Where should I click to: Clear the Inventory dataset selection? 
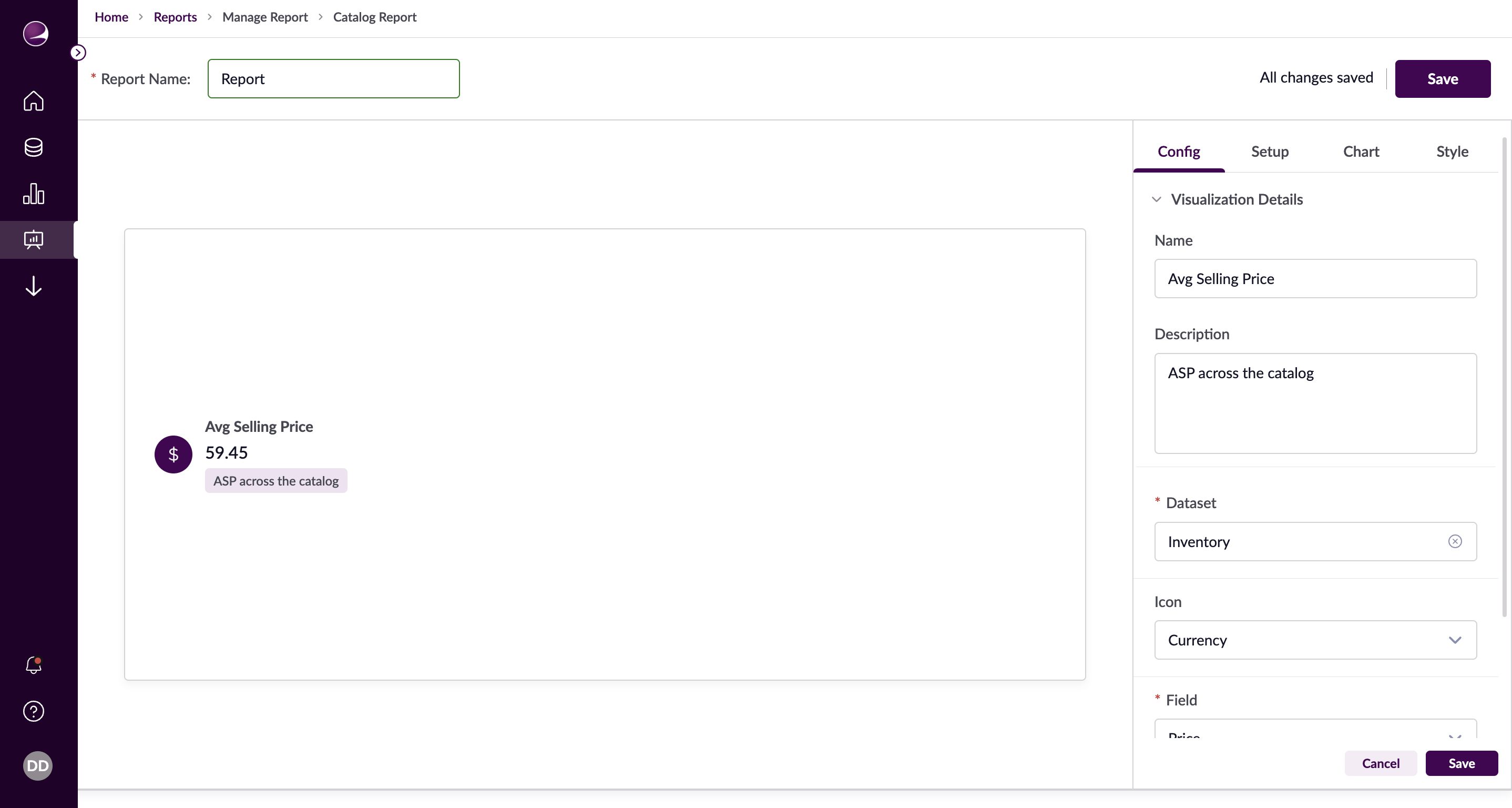1455,541
